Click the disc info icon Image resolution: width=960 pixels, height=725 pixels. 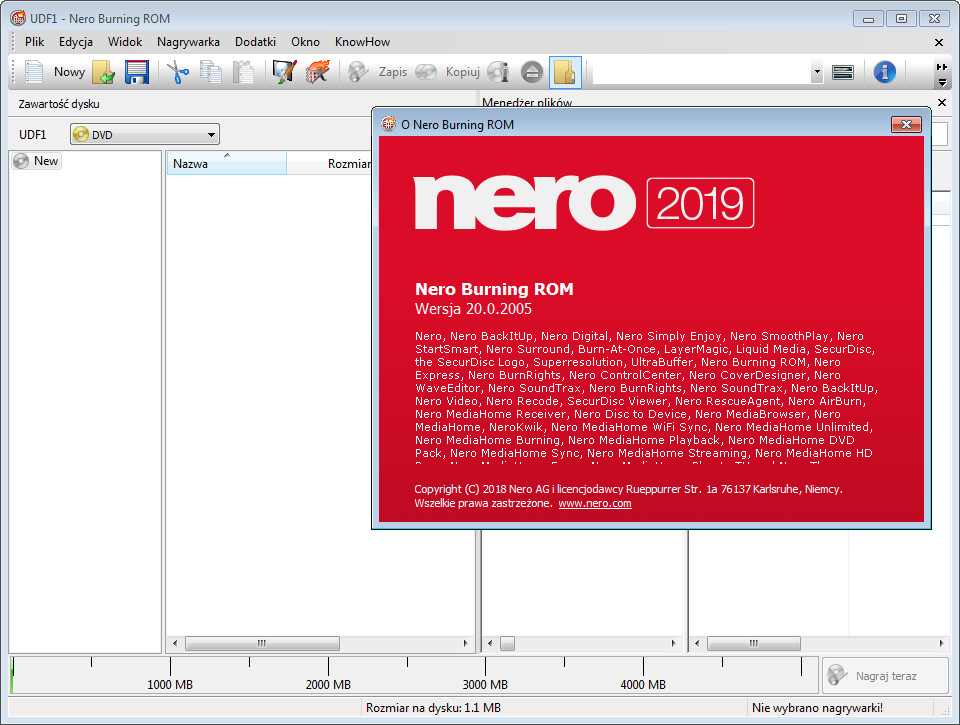[x=498, y=72]
